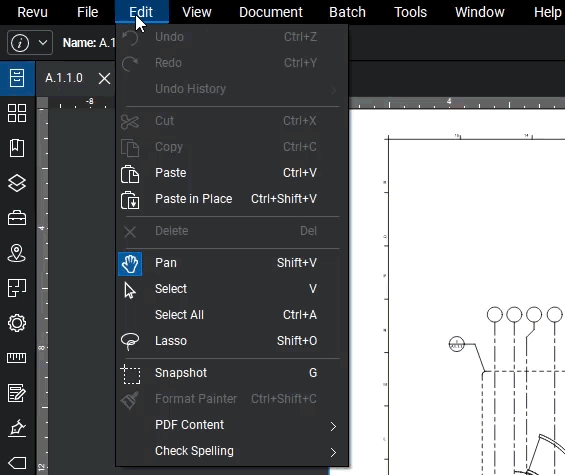This screenshot has width=565, height=475.
Task: Close the A.1.1.0 document tab
Action: [x=104, y=78]
